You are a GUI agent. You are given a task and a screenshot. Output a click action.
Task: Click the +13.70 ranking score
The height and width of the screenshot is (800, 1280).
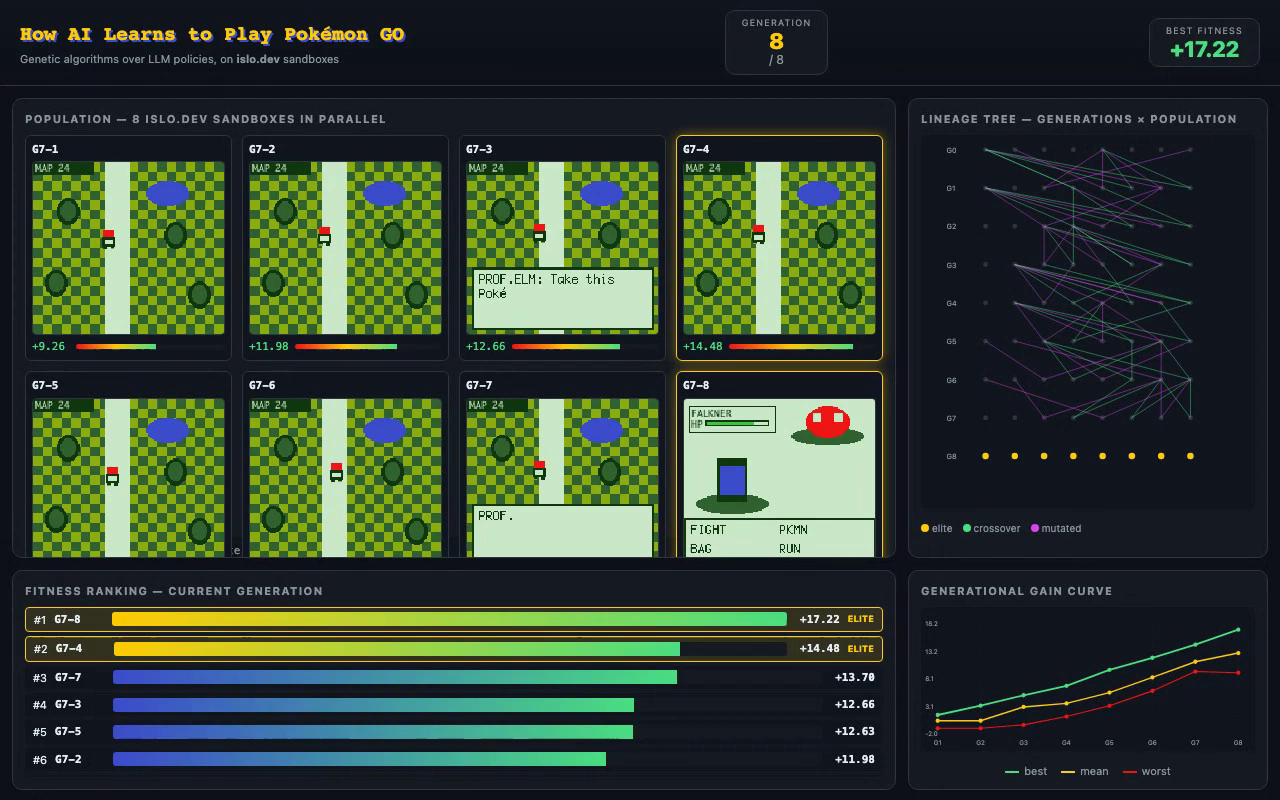pyautogui.click(x=854, y=677)
